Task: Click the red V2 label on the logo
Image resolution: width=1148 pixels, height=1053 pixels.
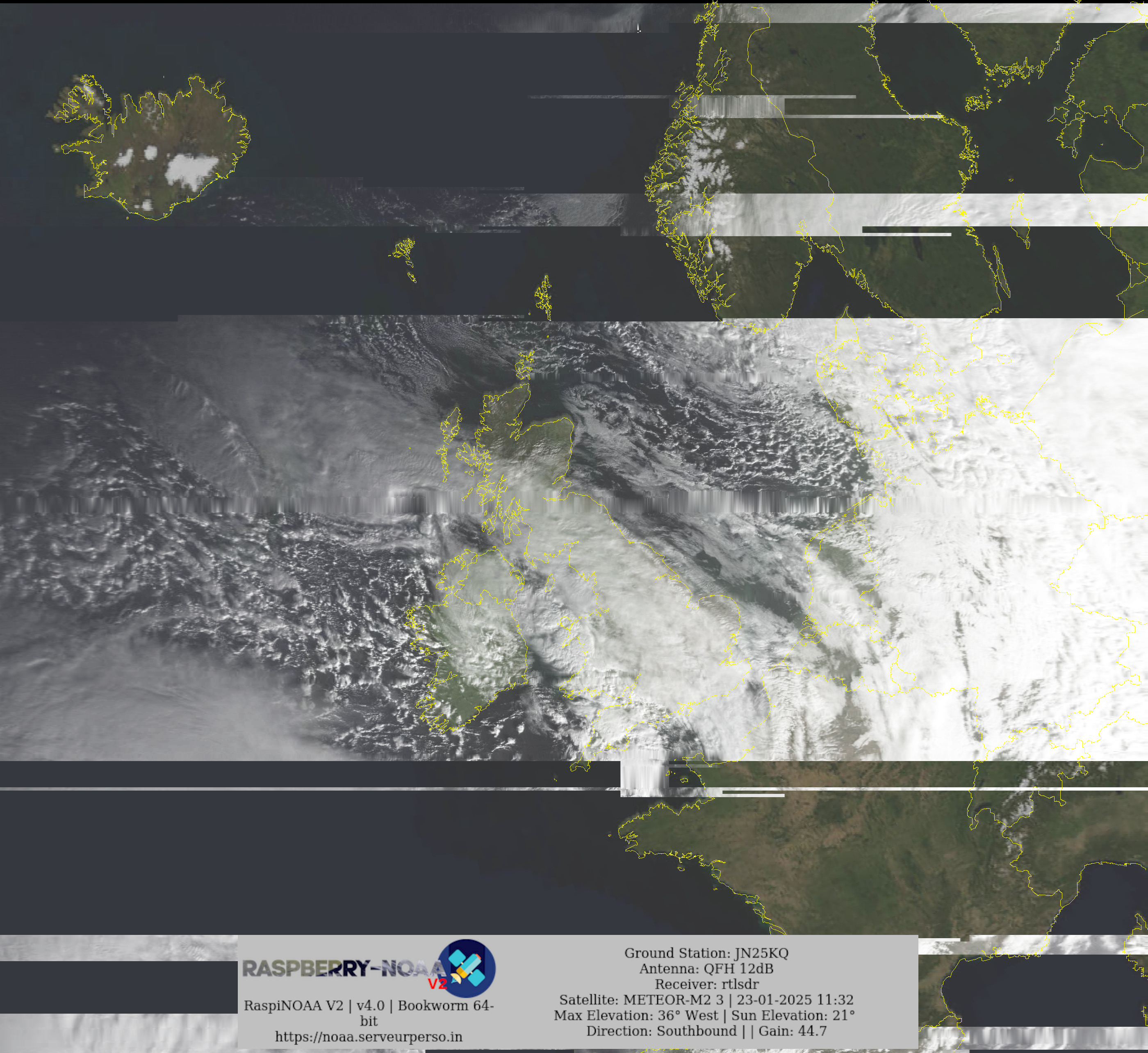Action: pyautogui.click(x=437, y=983)
